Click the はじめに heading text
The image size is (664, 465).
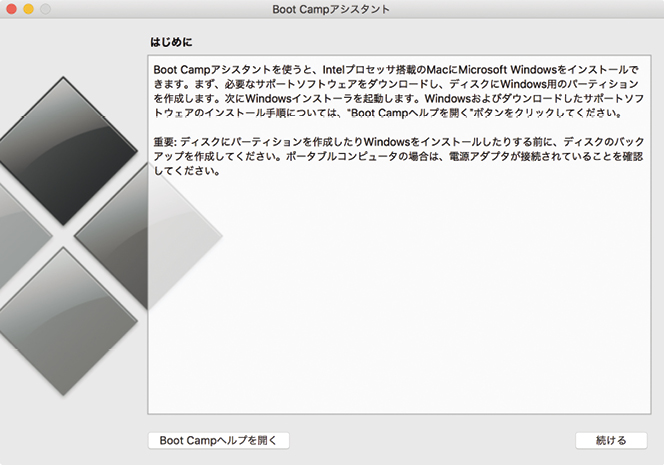[171, 42]
